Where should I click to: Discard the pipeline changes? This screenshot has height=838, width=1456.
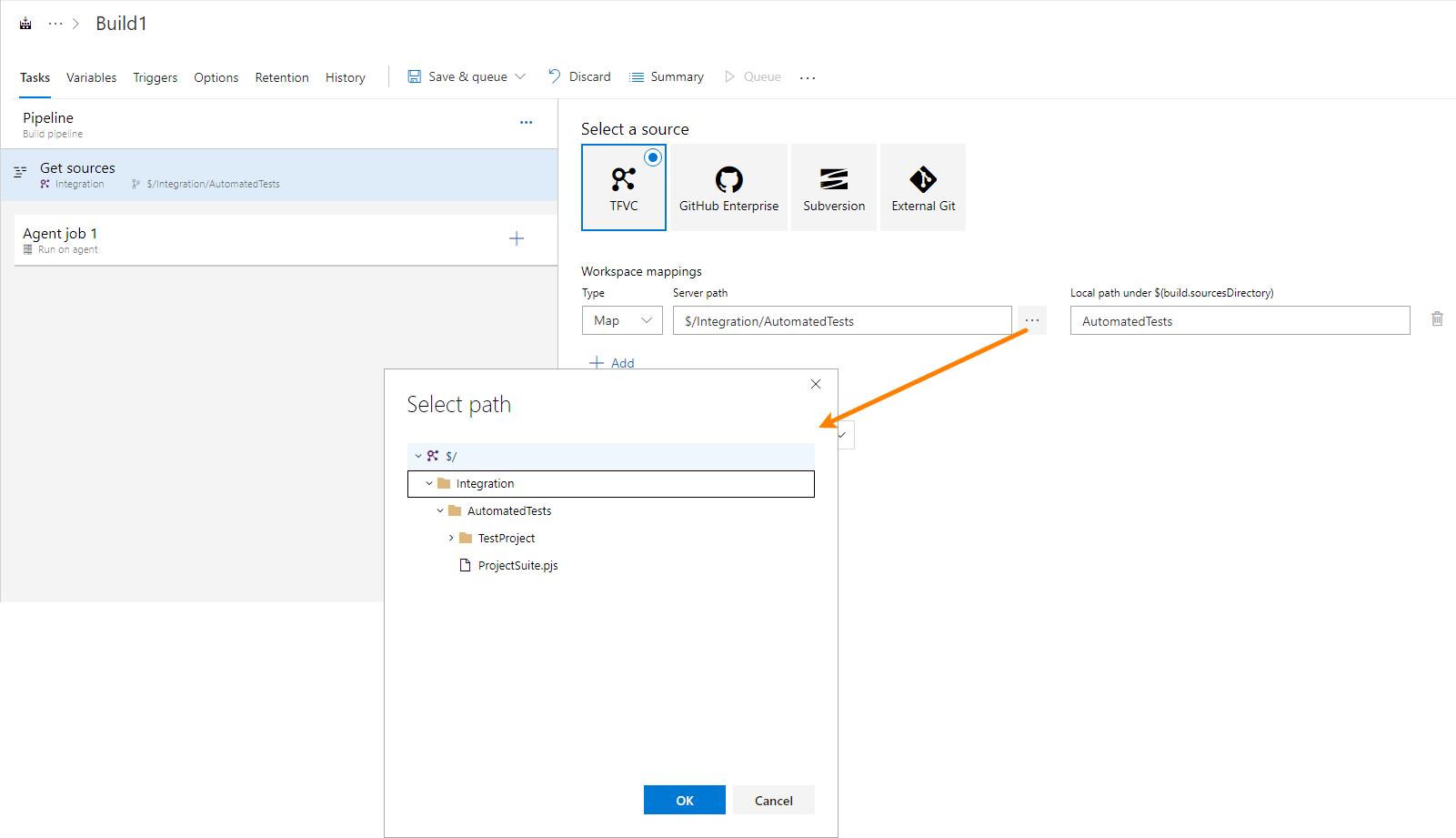[x=579, y=76]
